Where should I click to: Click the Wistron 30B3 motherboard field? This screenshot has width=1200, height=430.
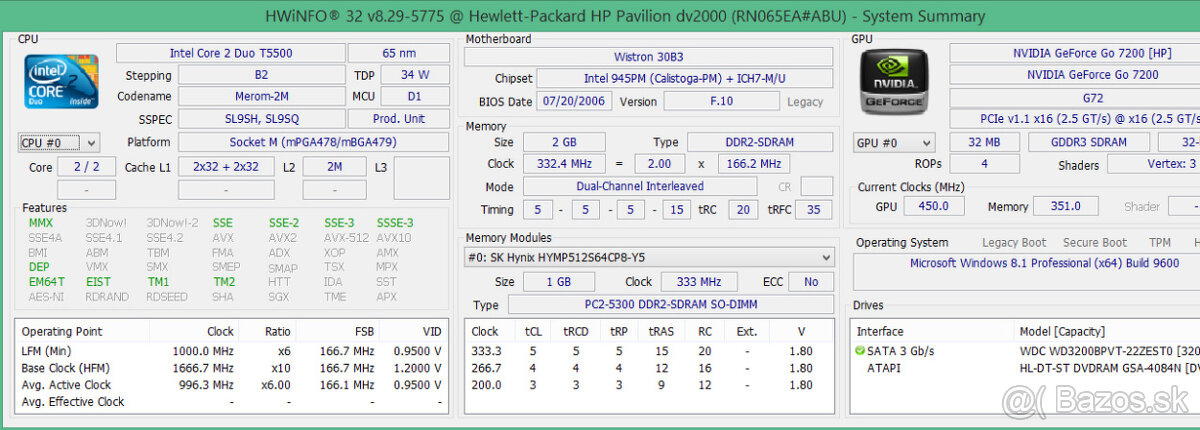coord(649,57)
